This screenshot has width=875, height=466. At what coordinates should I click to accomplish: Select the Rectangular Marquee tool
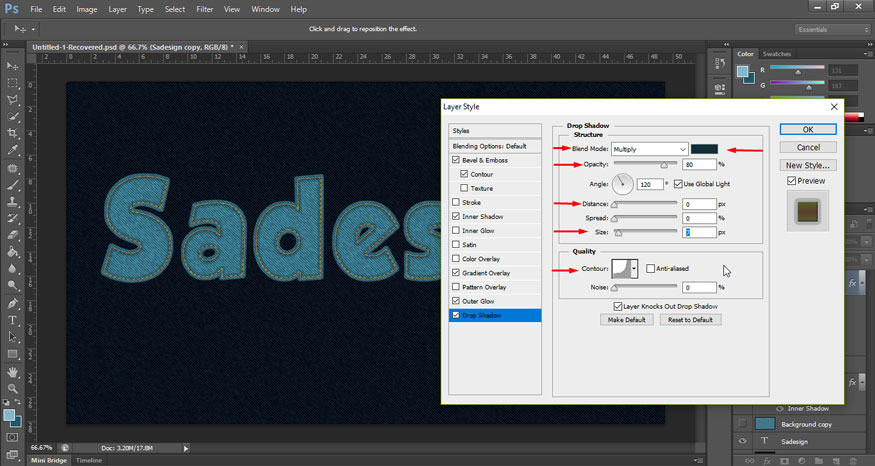coord(12,83)
